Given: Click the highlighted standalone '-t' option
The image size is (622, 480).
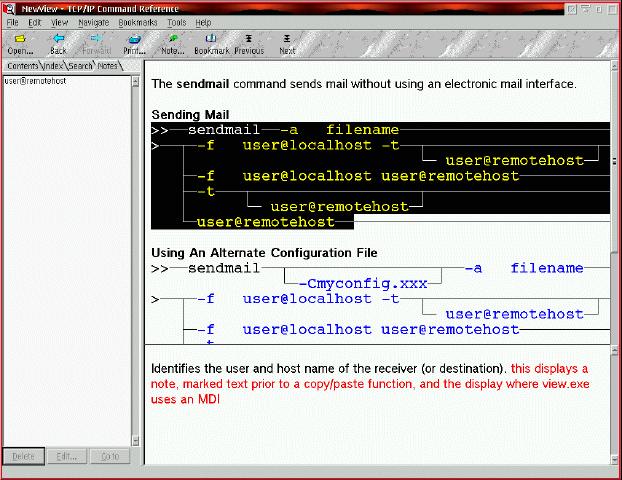Looking at the screenshot, I should pyautogui.click(x=206, y=192).
